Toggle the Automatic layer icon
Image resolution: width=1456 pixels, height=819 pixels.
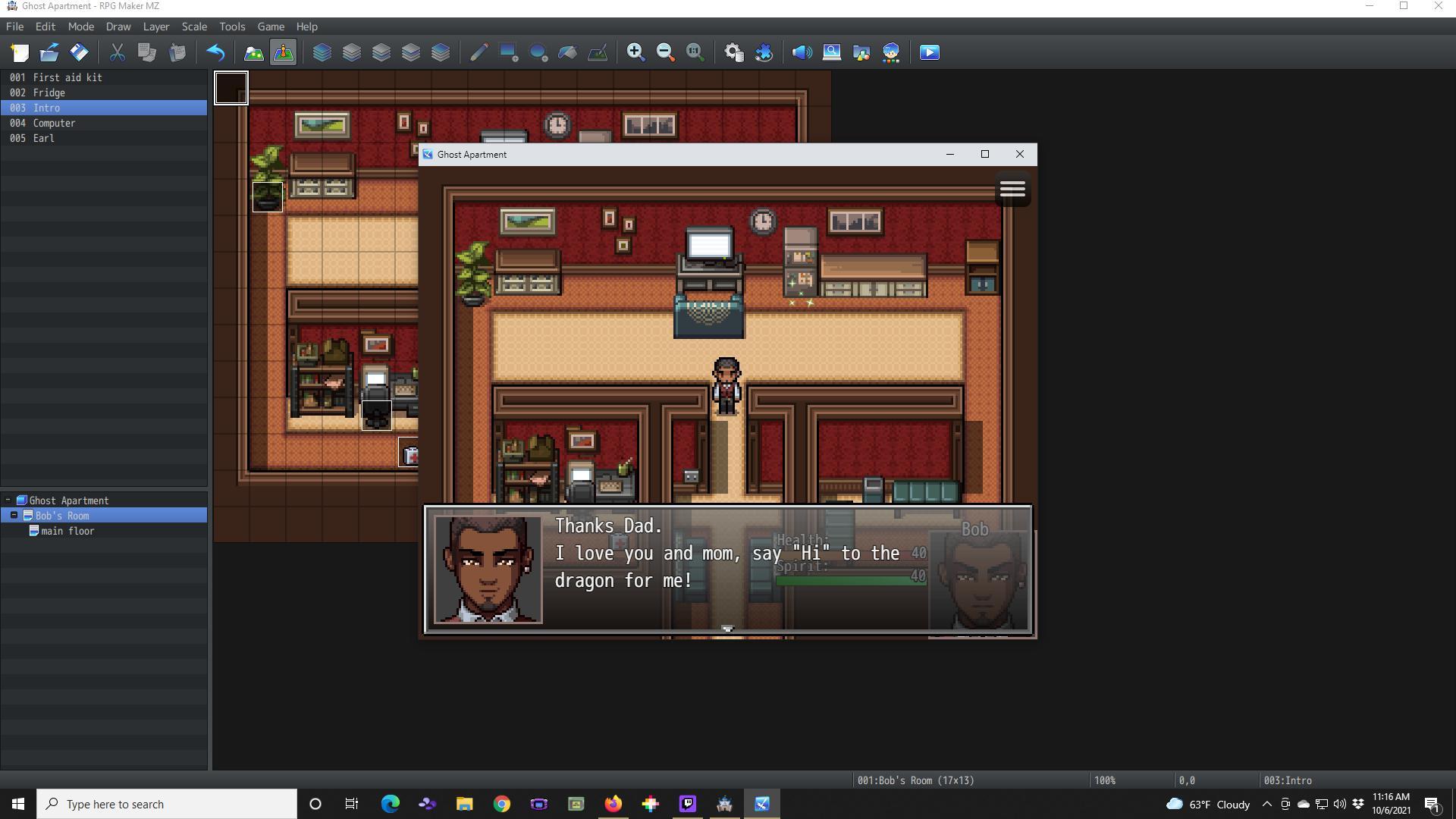pos(322,52)
